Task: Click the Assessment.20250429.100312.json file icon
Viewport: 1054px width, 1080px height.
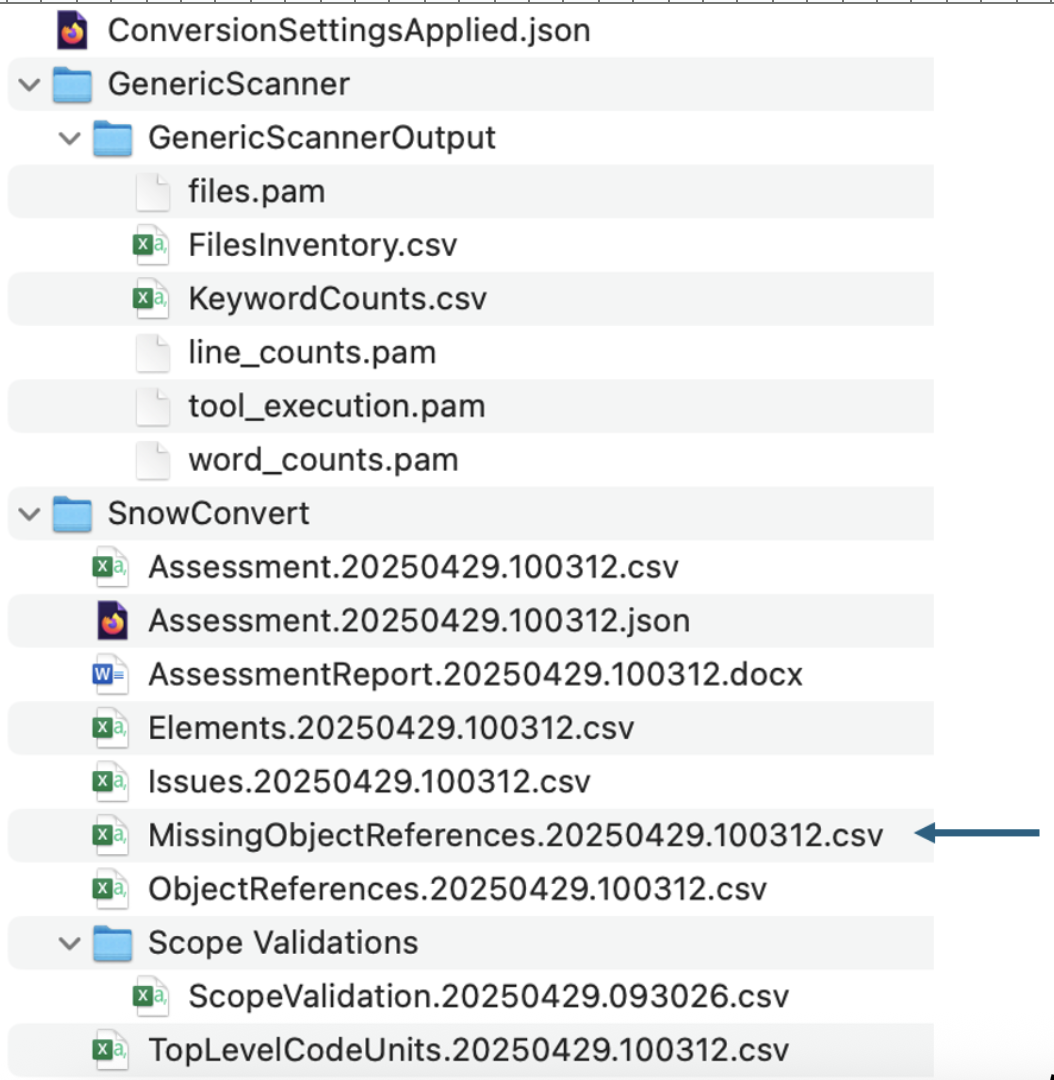Action: 111,621
